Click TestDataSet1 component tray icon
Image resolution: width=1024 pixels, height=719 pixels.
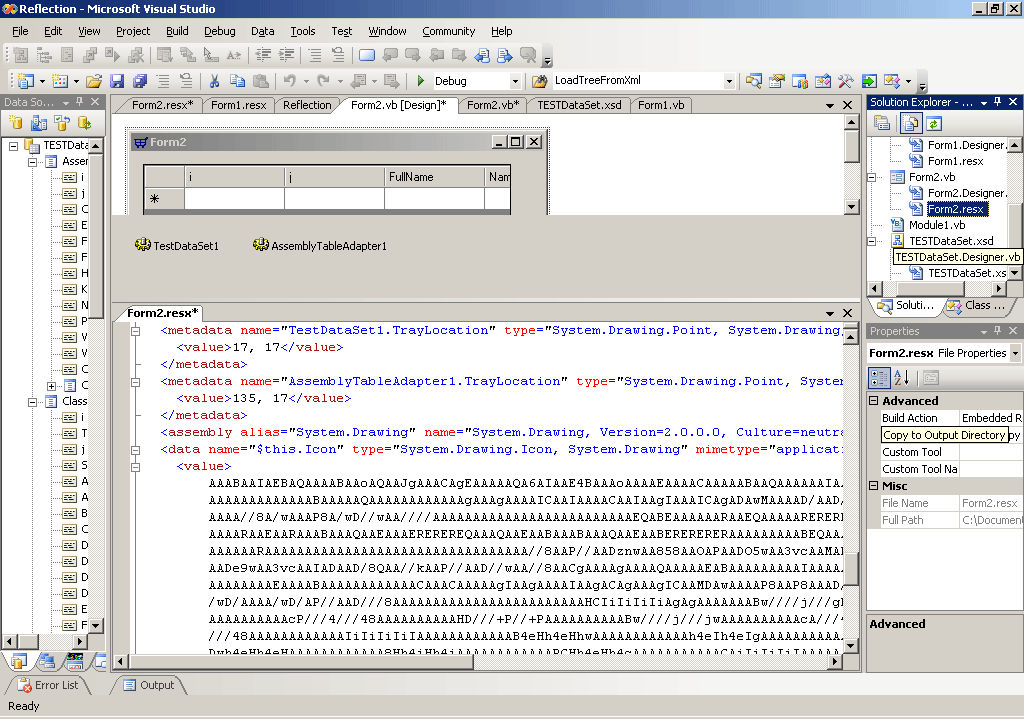pos(142,245)
